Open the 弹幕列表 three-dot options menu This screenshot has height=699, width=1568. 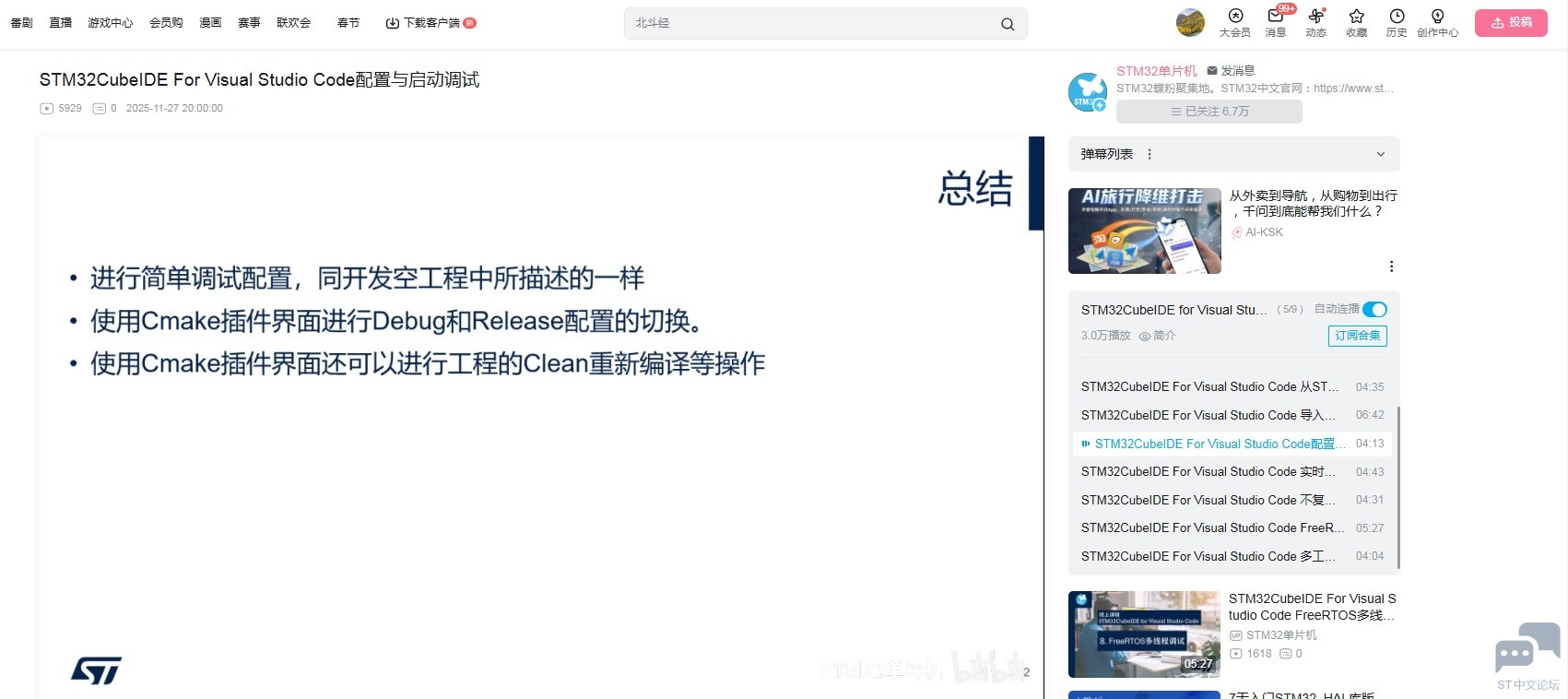1149,154
